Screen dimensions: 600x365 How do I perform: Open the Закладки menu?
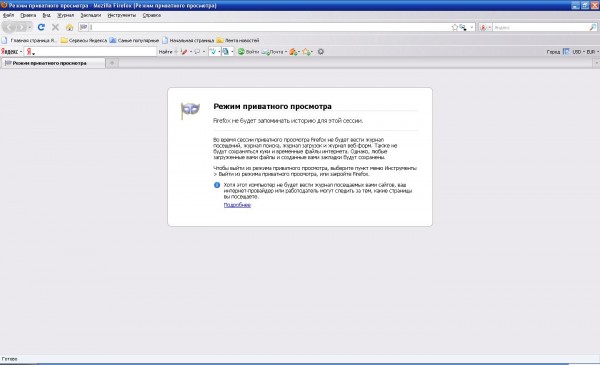[91, 15]
